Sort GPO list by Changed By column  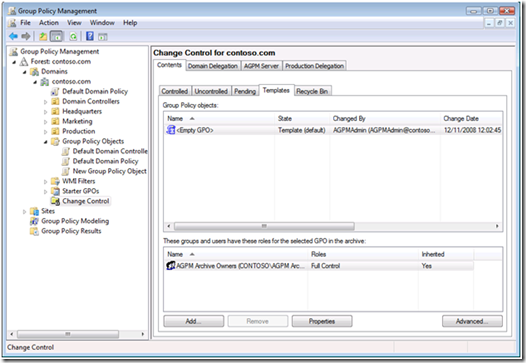coord(385,118)
